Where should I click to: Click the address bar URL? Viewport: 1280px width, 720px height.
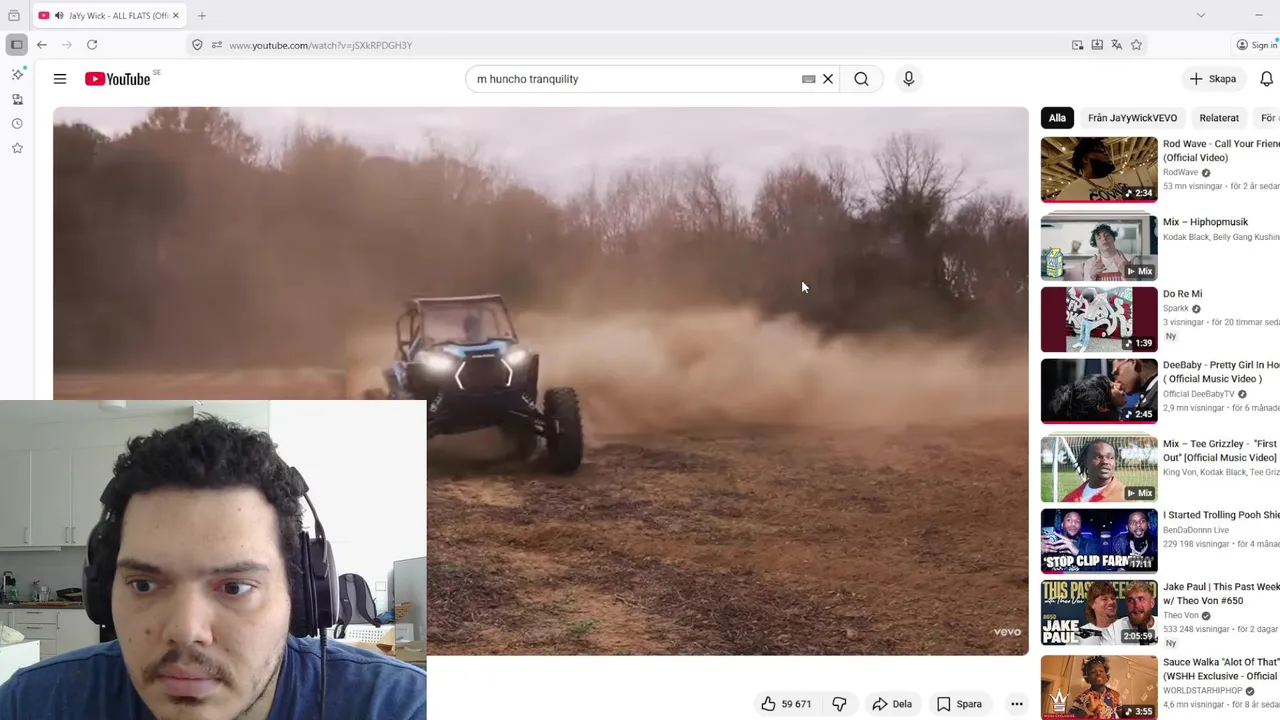(x=320, y=45)
